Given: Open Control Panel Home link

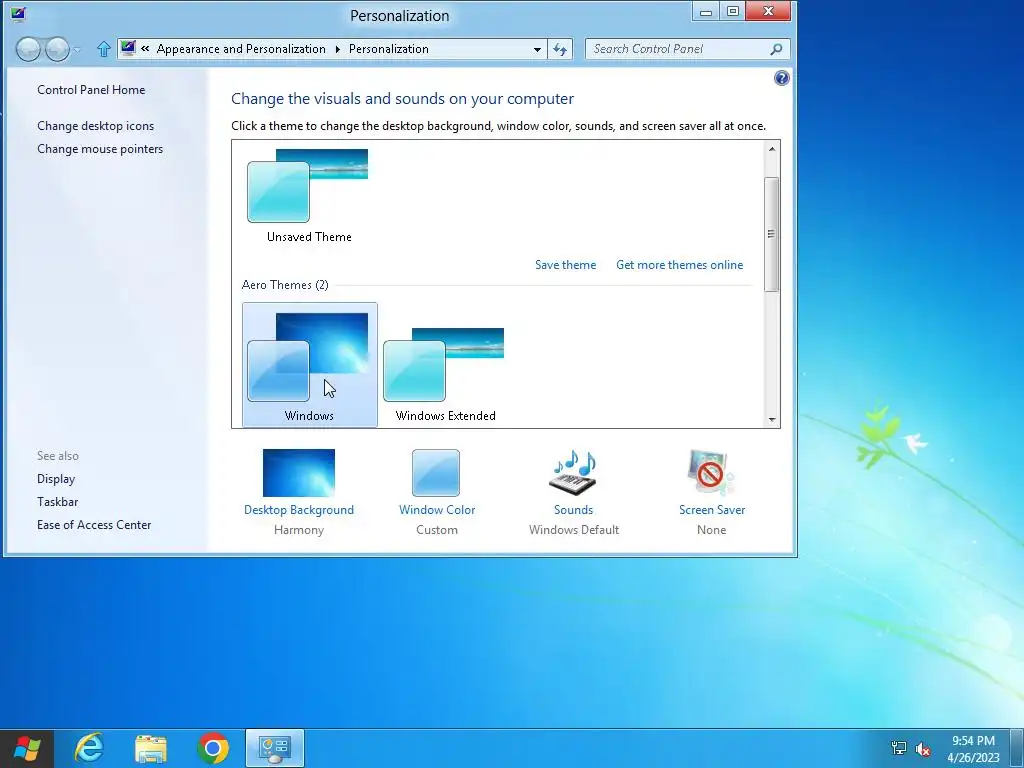Looking at the screenshot, I should [x=91, y=90].
